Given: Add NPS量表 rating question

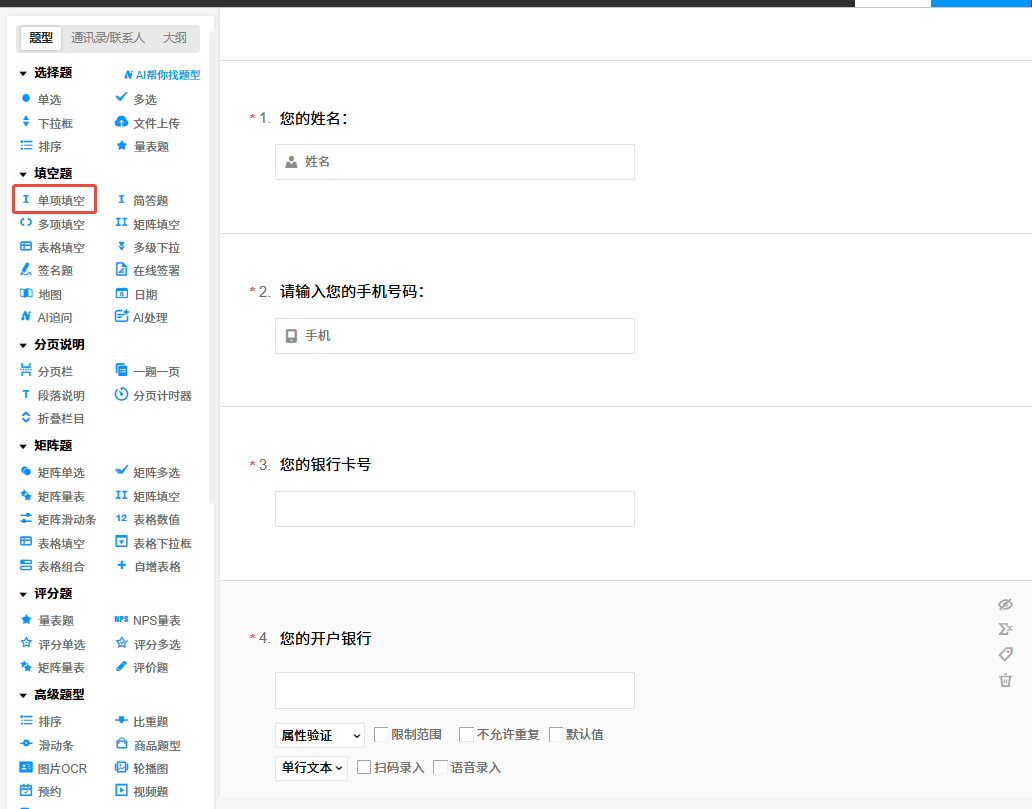Looking at the screenshot, I should pyautogui.click(x=148, y=621).
